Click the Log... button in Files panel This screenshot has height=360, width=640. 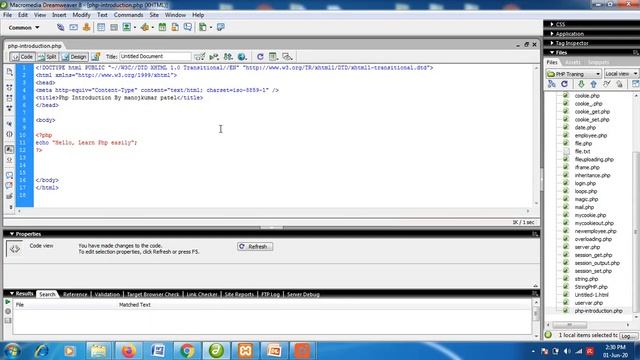pos(628,336)
